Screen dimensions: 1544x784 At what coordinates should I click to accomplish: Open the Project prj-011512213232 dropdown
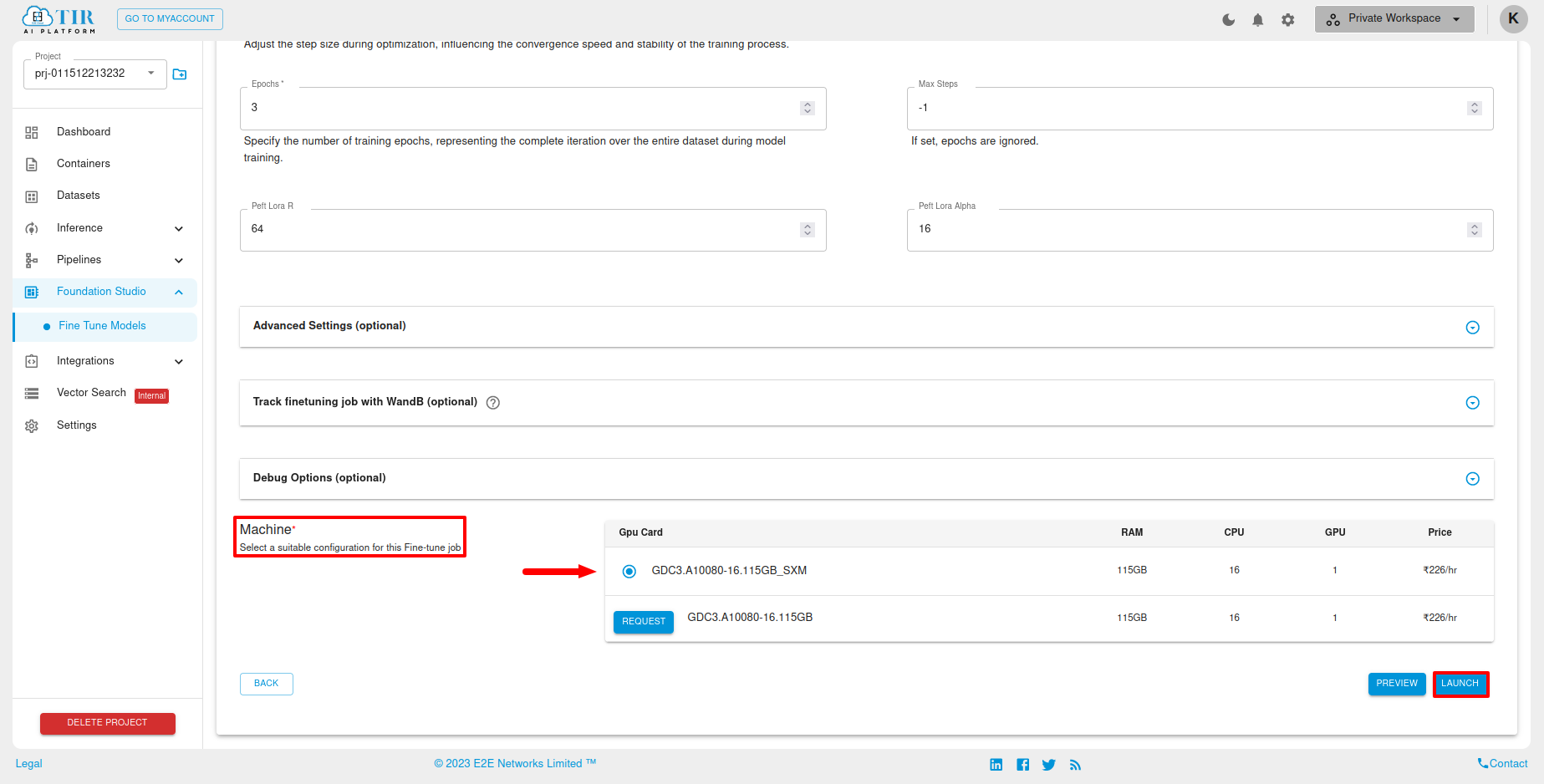(x=95, y=74)
